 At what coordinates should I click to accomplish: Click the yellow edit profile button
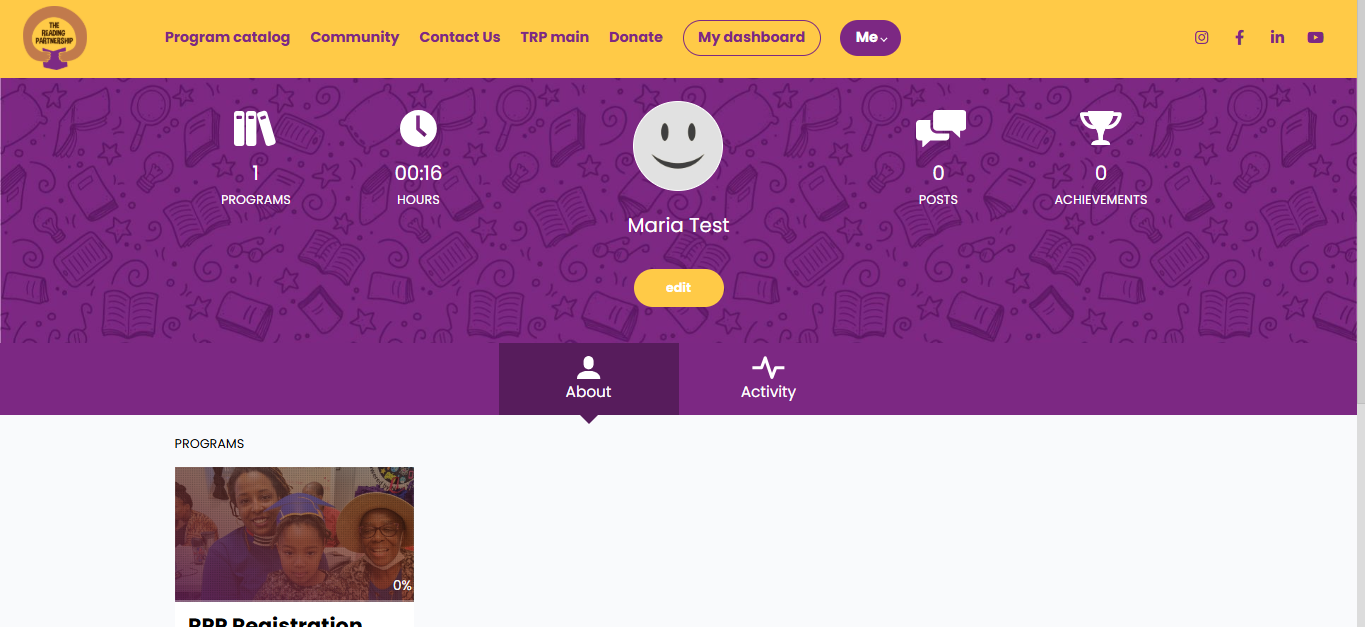[678, 288]
